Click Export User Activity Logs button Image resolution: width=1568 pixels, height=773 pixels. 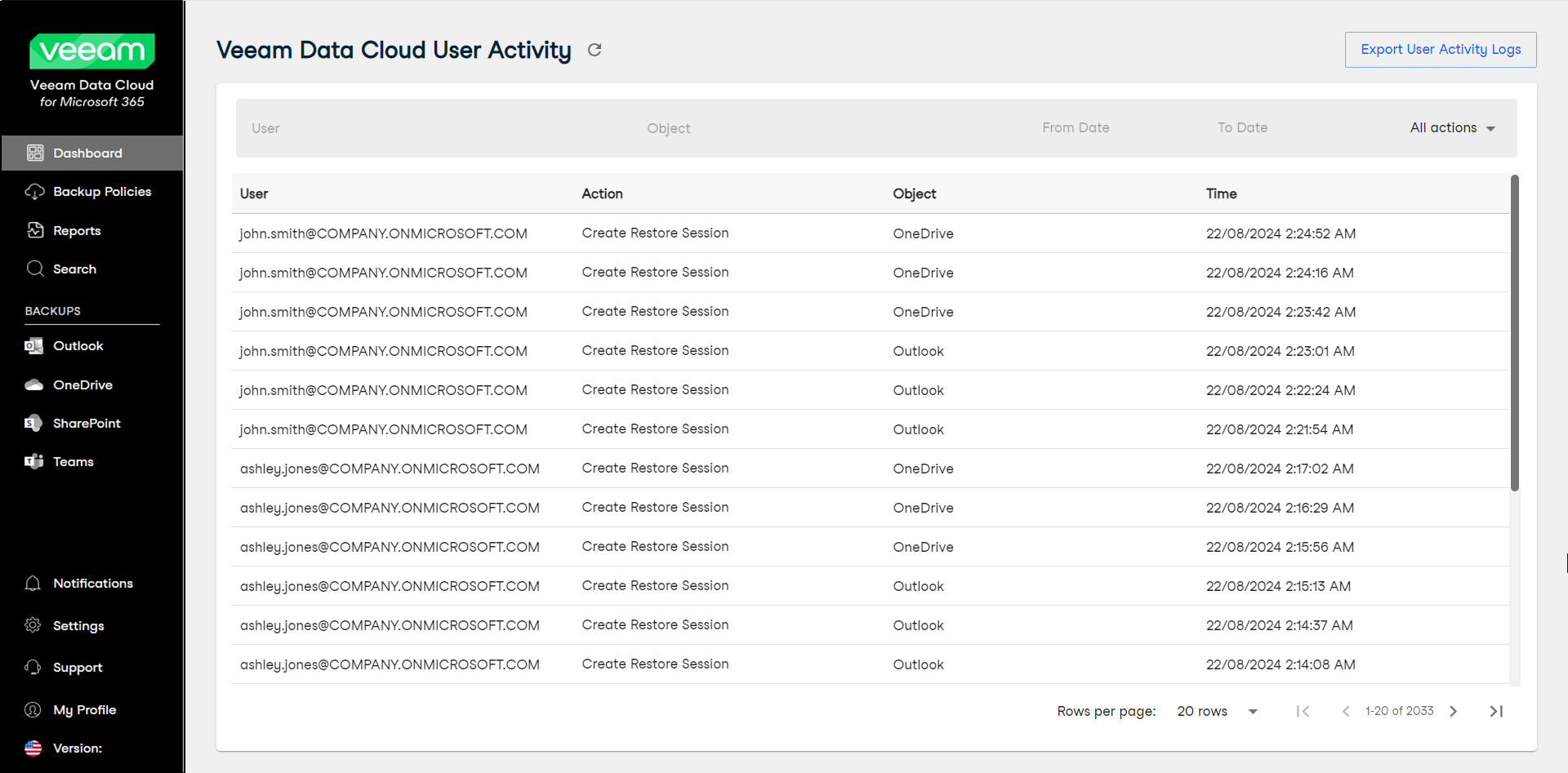1441,50
